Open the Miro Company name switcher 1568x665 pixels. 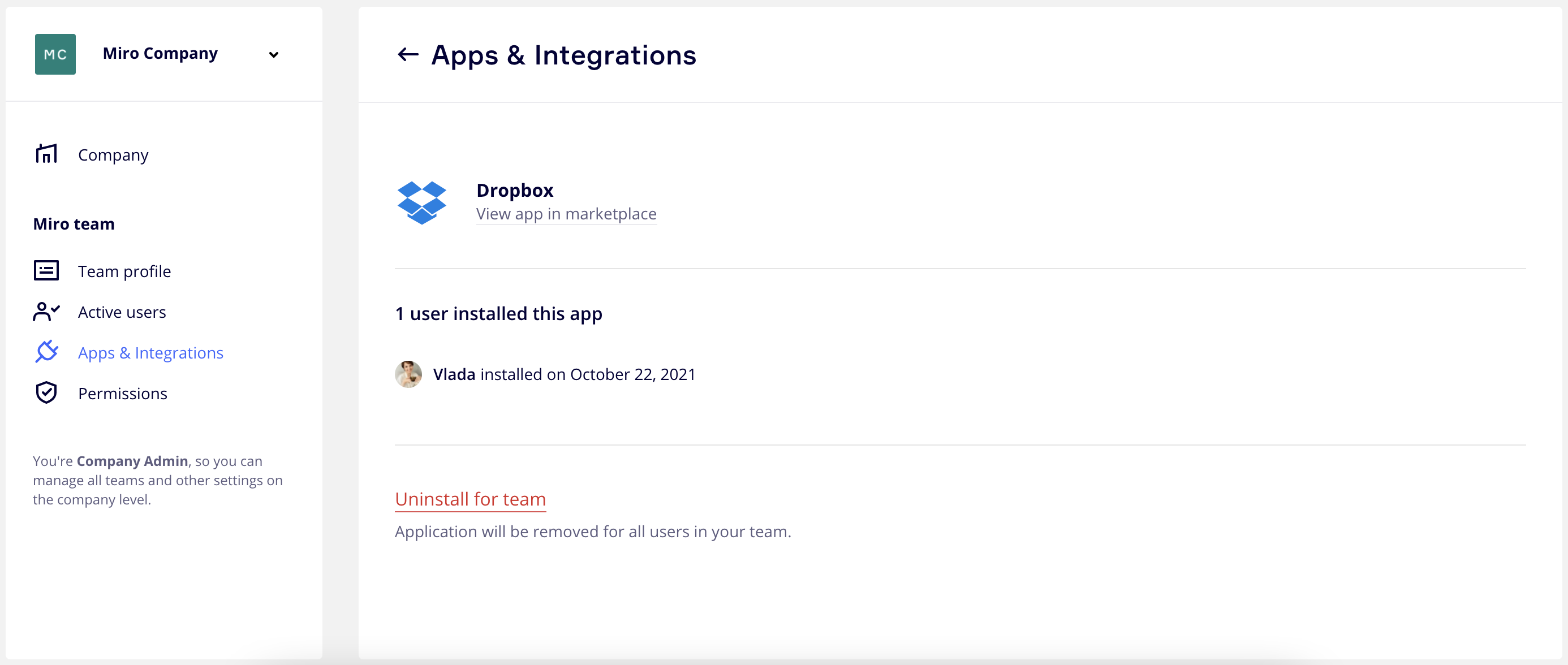(x=160, y=54)
